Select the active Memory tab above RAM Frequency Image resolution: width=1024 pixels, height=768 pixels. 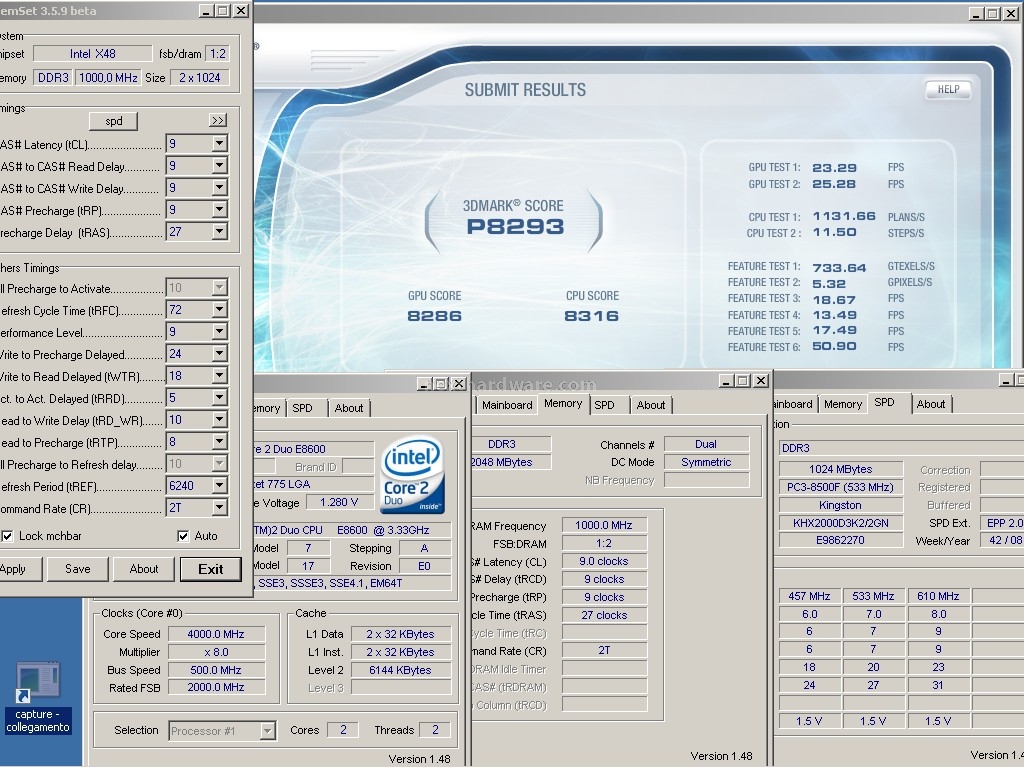pos(563,404)
